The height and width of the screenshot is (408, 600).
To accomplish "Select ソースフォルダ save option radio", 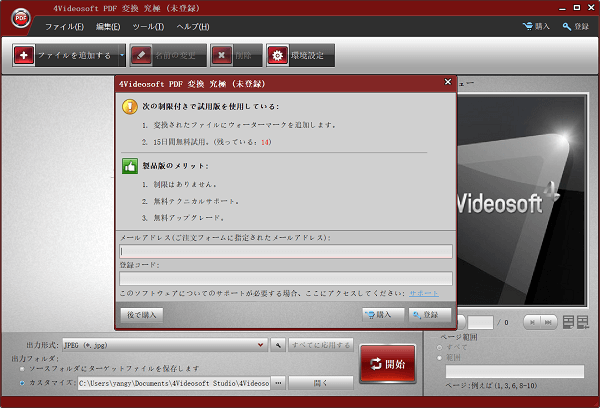I will tap(22, 368).
